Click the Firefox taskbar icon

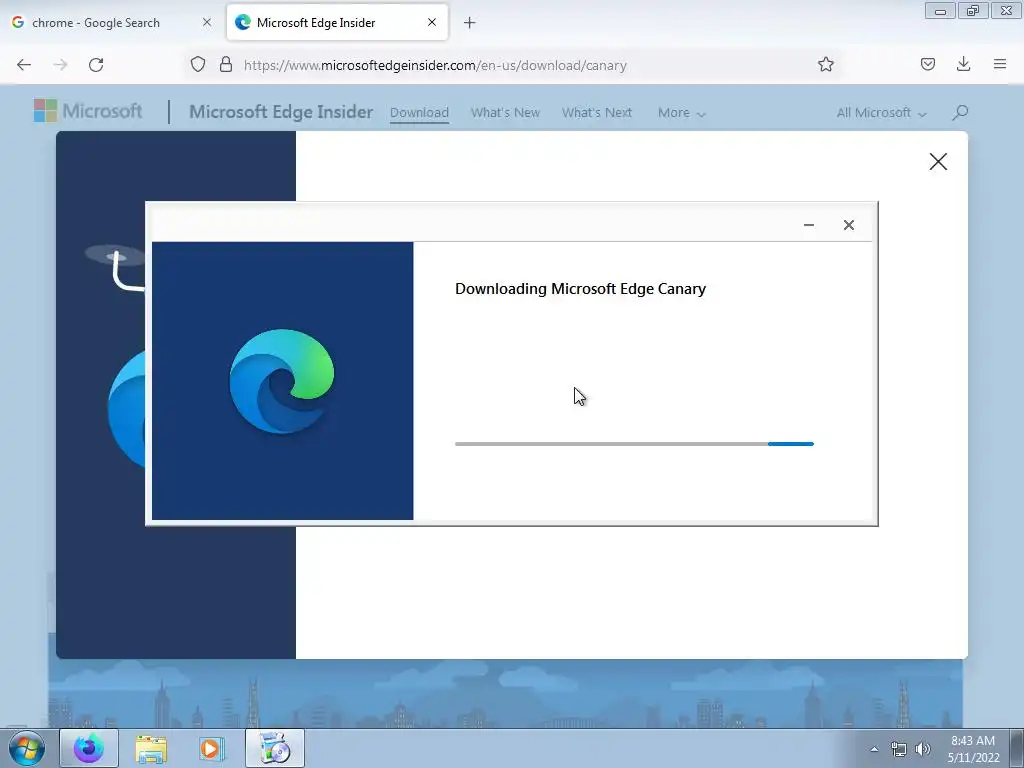click(89, 748)
